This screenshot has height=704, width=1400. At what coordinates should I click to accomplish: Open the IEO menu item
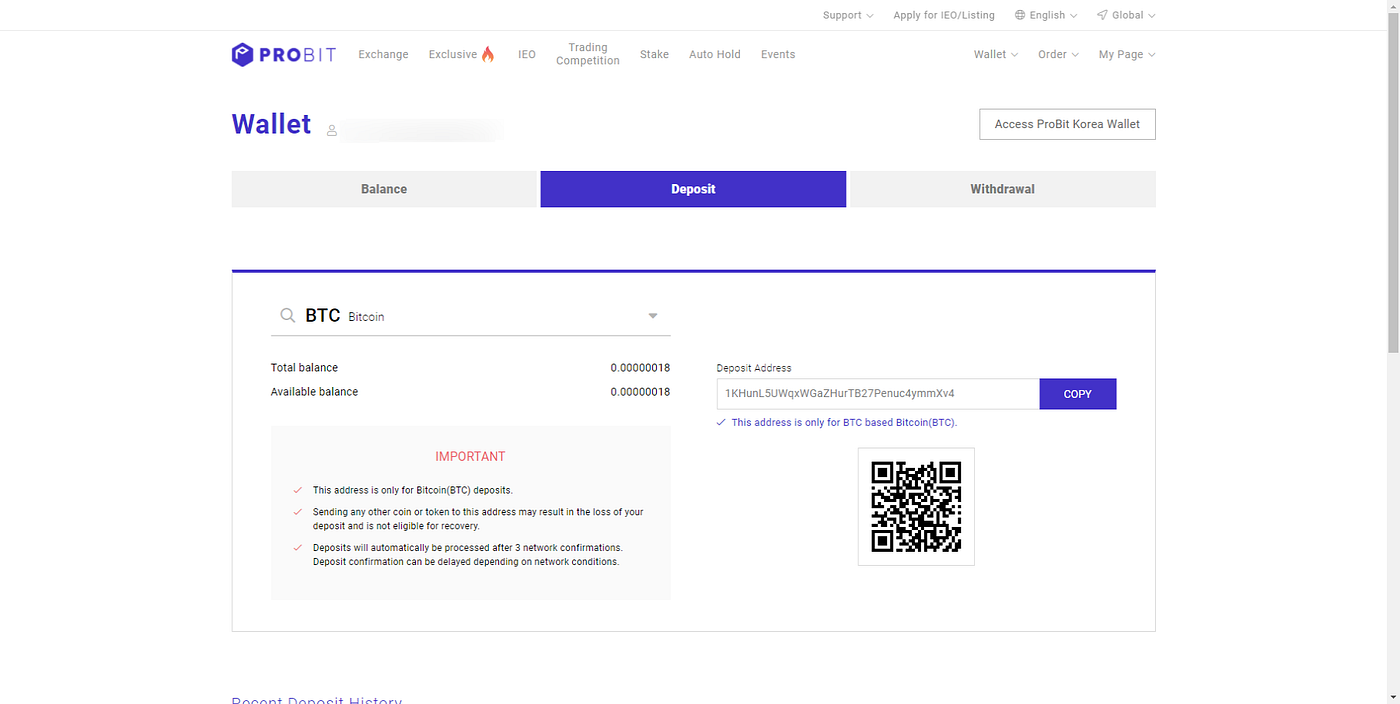click(x=527, y=54)
